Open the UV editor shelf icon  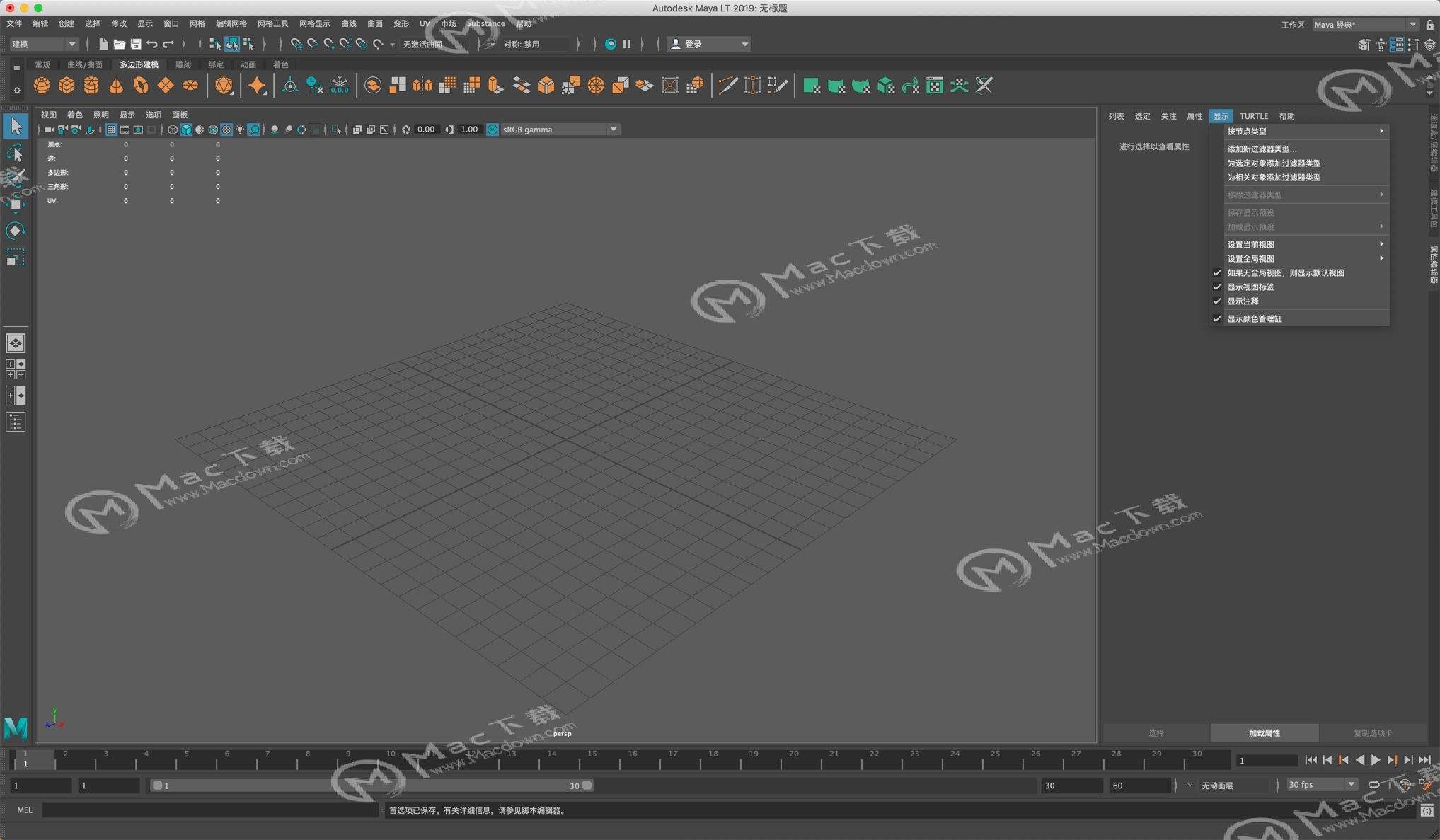[935, 86]
